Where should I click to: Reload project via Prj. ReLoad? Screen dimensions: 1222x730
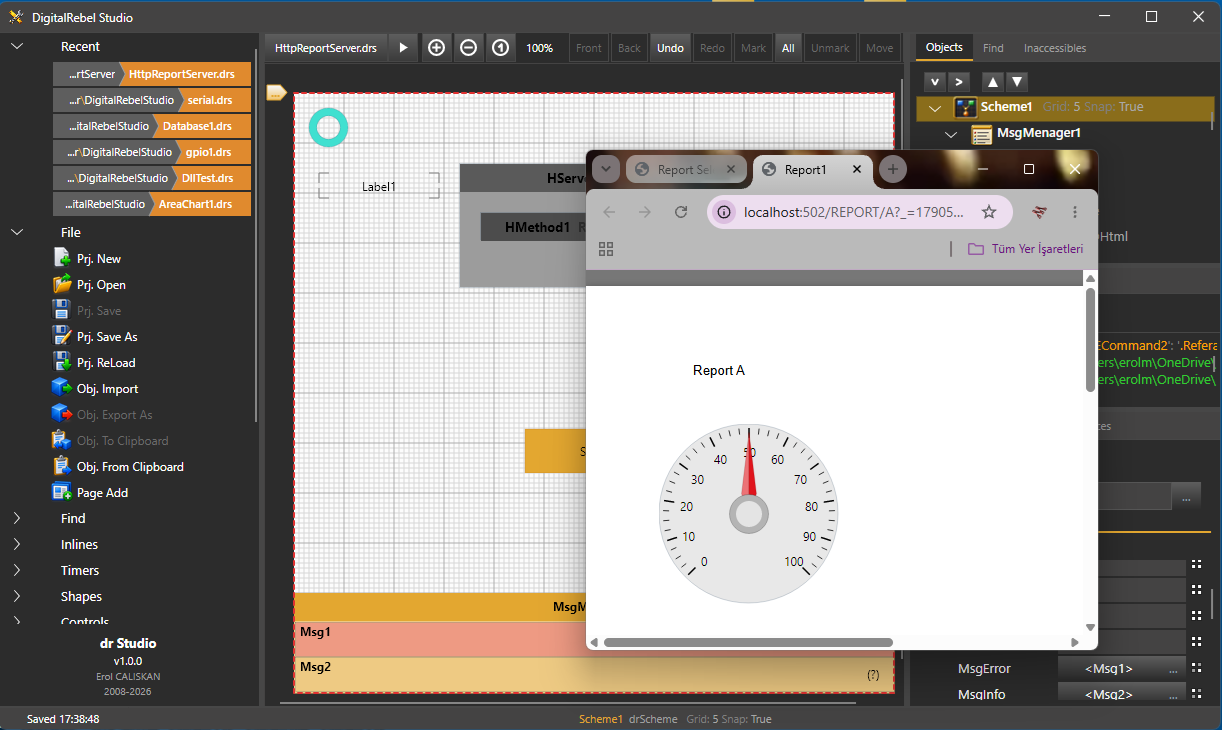click(105, 362)
